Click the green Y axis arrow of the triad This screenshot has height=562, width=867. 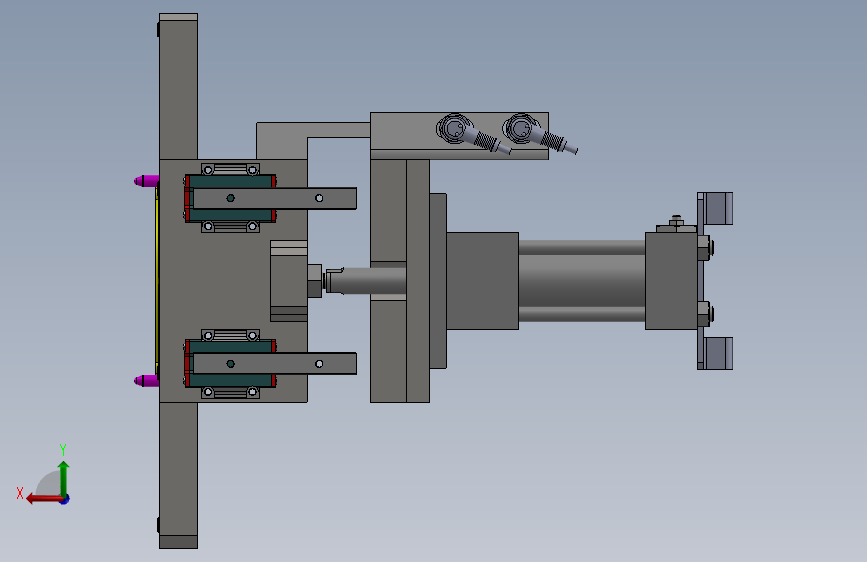(x=64, y=478)
